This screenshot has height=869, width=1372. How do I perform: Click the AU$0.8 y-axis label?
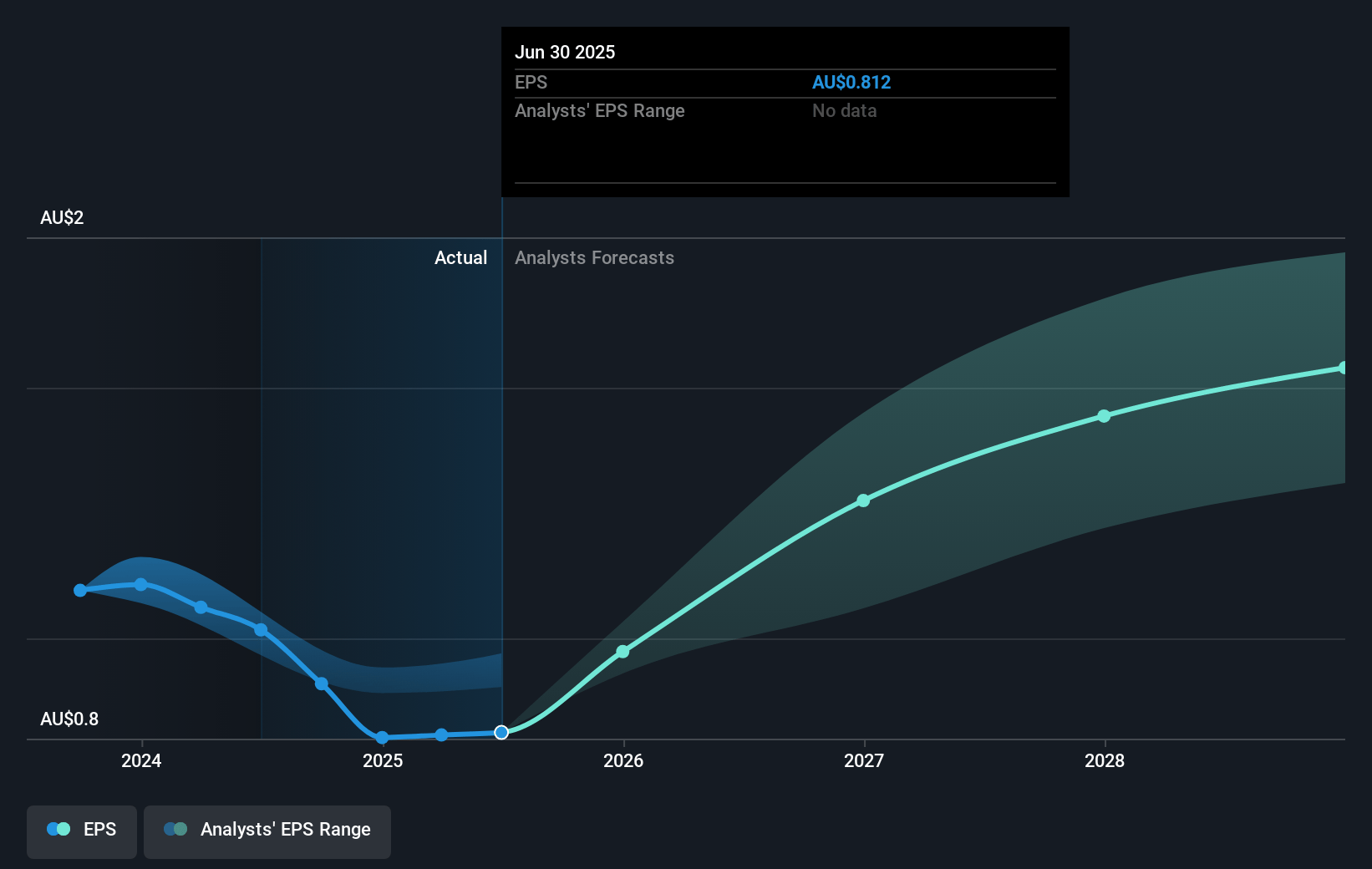pyautogui.click(x=69, y=719)
